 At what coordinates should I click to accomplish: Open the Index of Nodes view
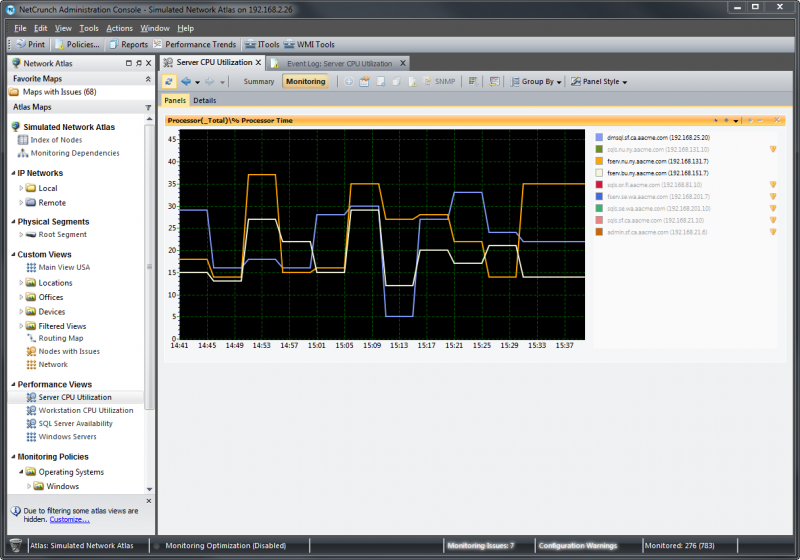tap(50, 140)
